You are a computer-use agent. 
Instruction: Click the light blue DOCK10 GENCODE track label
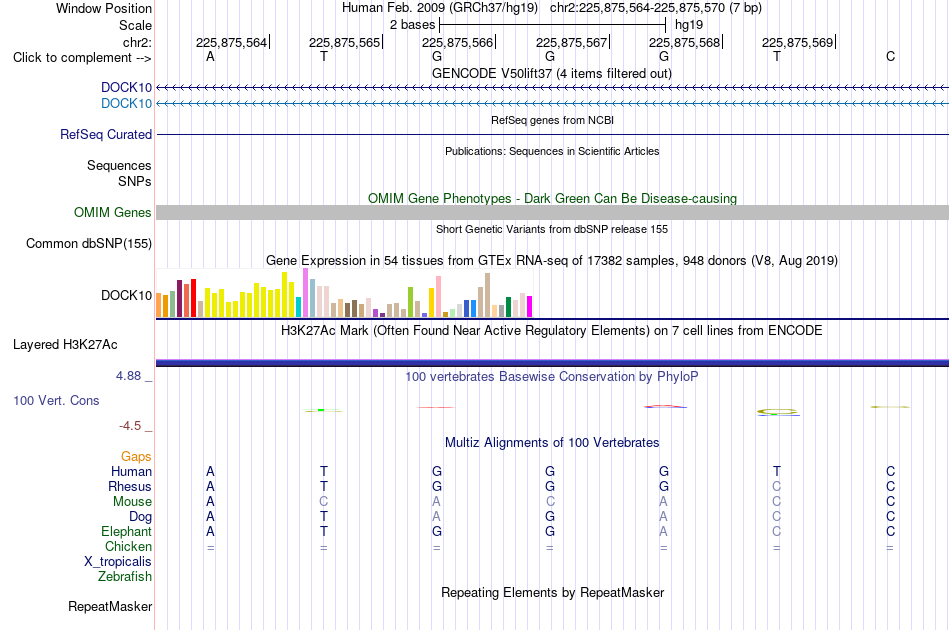(x=126, y=104)
